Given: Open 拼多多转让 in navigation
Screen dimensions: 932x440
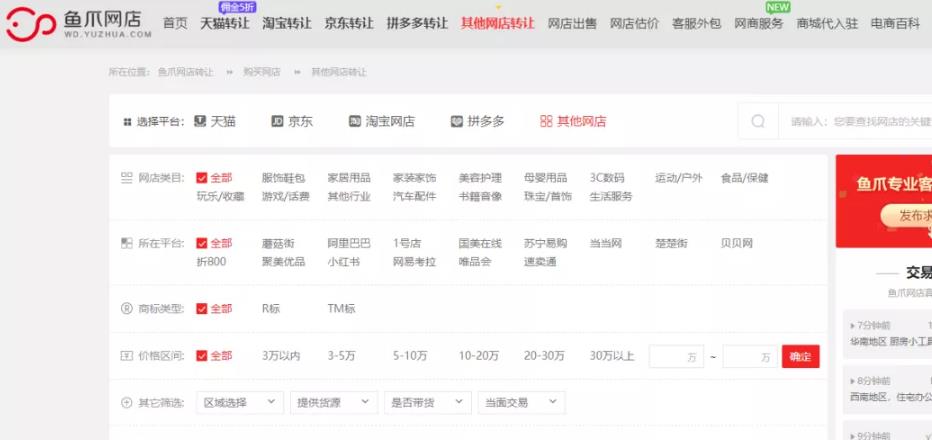Looking at the screenshot, I should click(417, 23).
